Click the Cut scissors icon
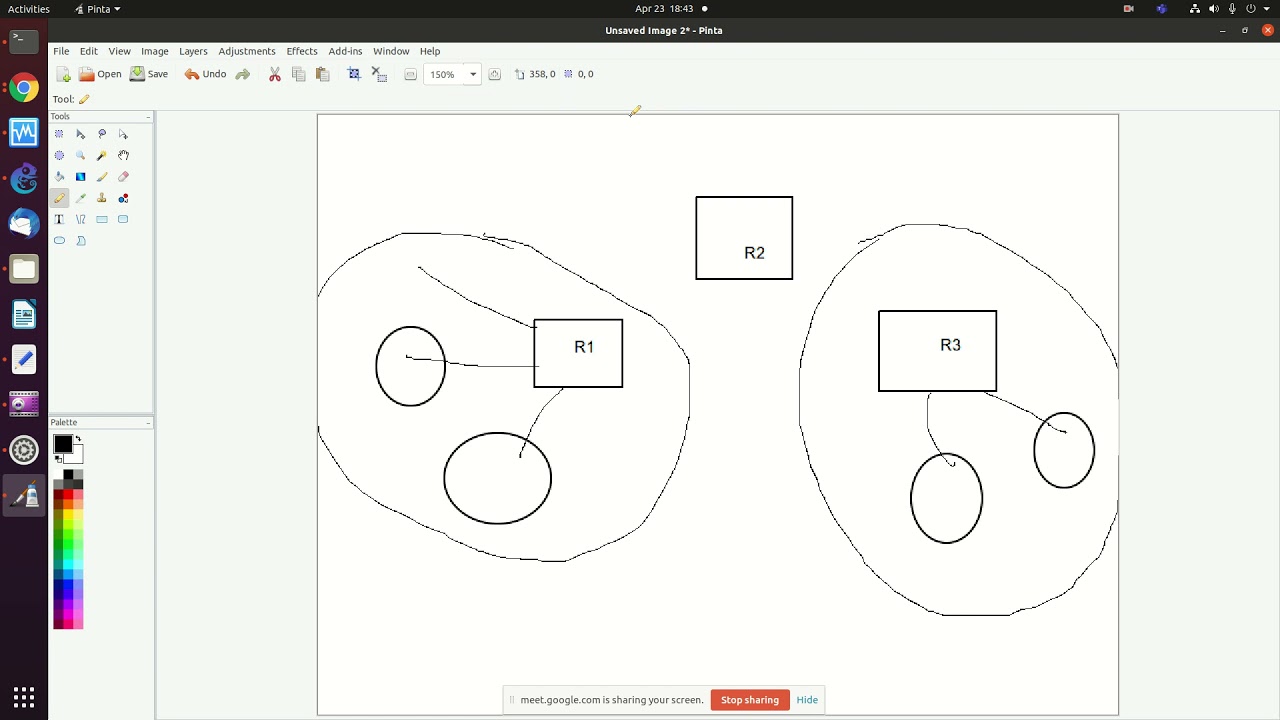1280x720 pixels. pos(275,74)
